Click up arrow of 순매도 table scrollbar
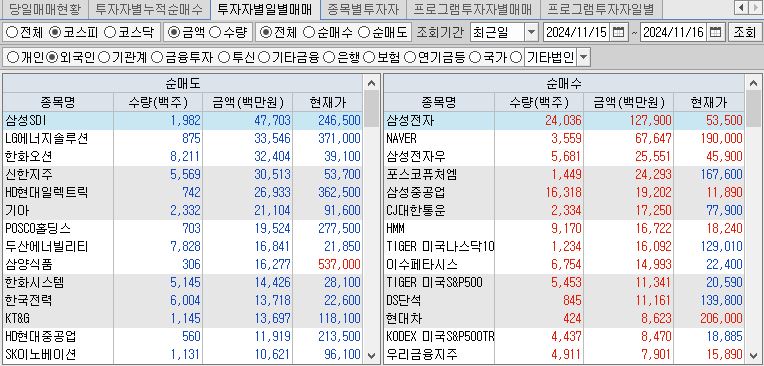The image size is (764, 366). 371,83
